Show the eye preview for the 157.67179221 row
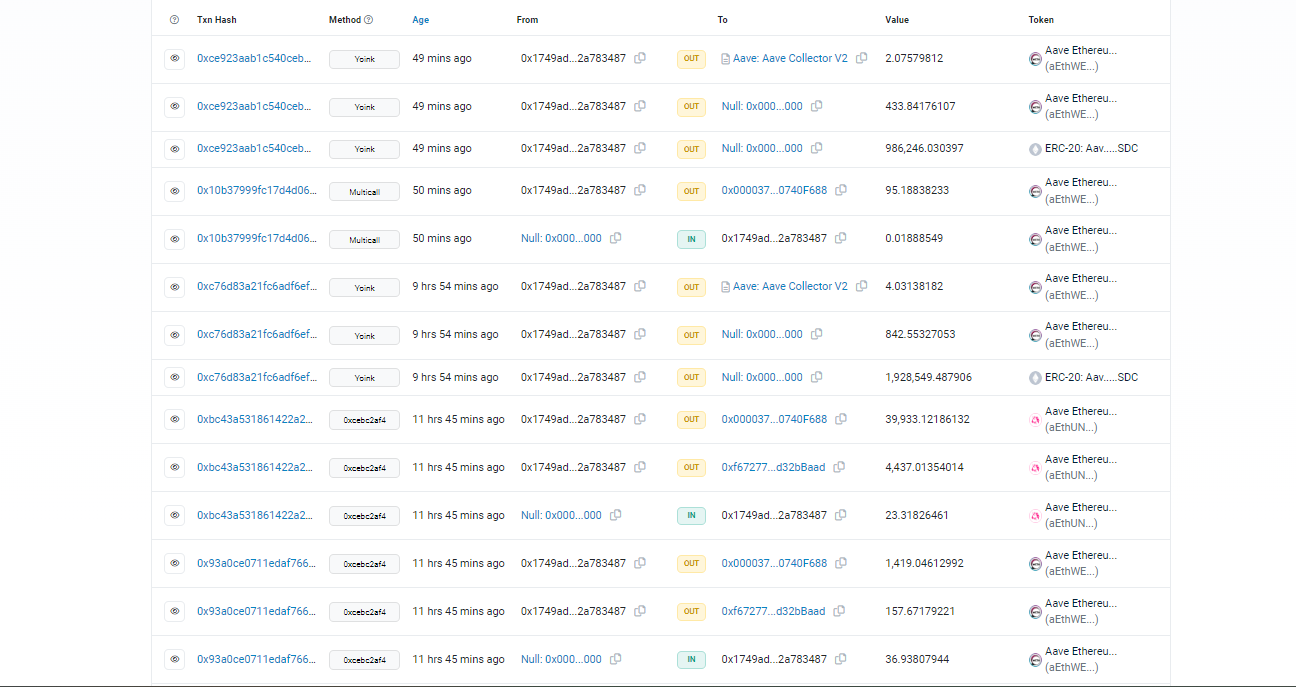1296x687 pixels. (x=175, y=611)
